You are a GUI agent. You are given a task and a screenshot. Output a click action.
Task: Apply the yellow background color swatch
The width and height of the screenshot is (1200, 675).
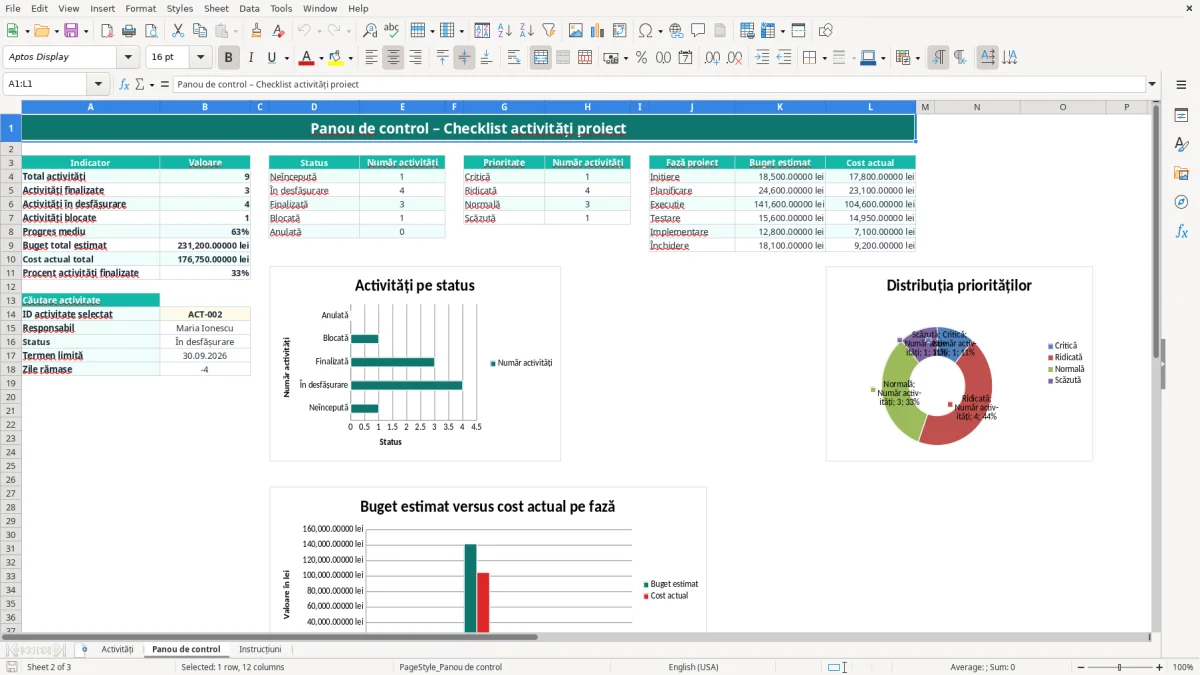point(336,58)
